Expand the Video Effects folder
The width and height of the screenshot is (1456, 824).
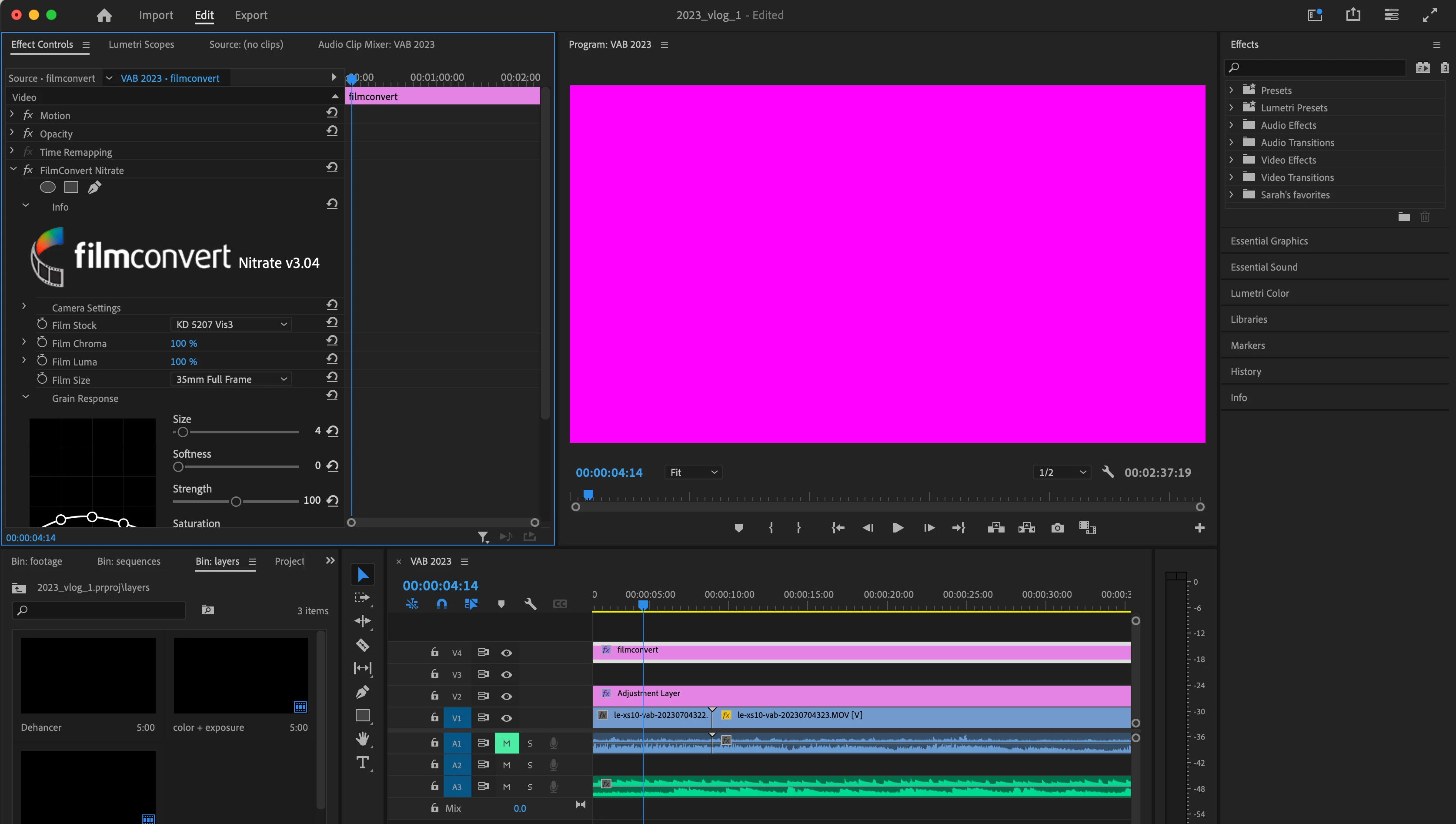(x=1232, y=160)
